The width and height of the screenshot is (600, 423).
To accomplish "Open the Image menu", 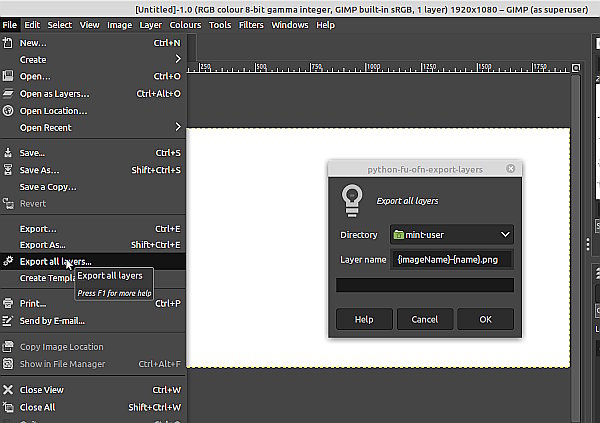I will (x=119, y=25).
